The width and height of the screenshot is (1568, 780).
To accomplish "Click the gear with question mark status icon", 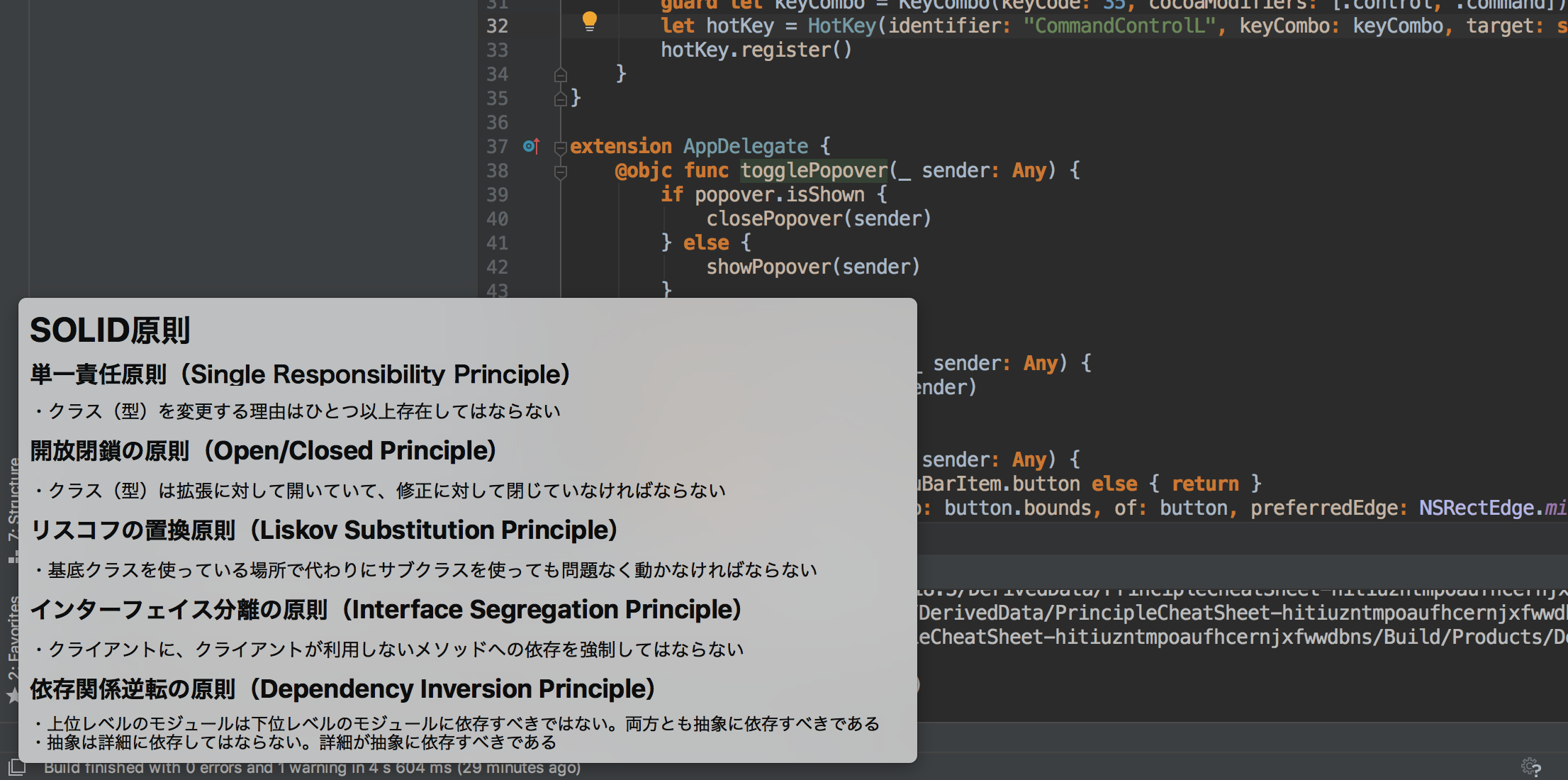I will tap(1530, 767).
